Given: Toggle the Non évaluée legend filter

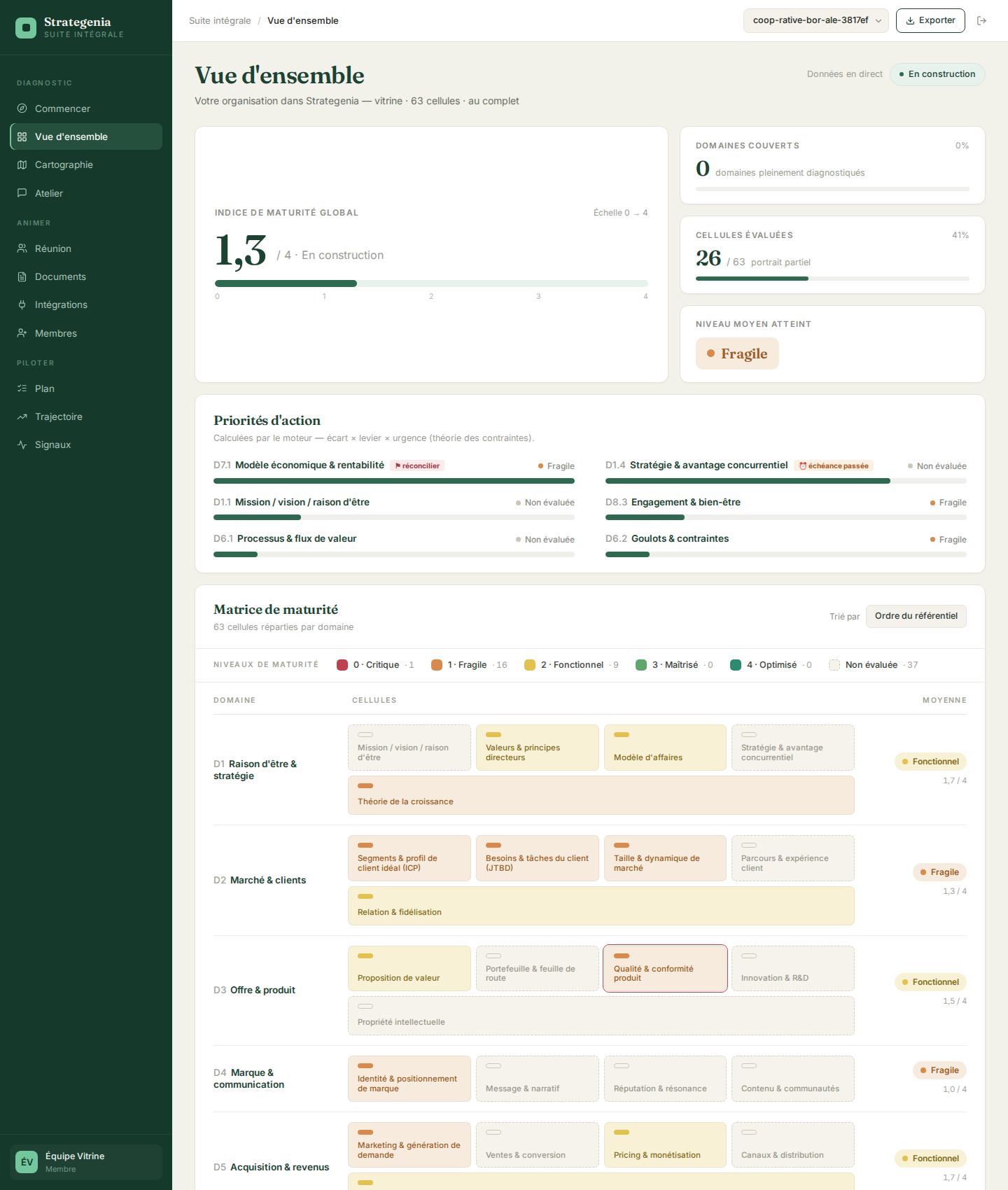Looking at the screenshot, I should pos(873,665).
